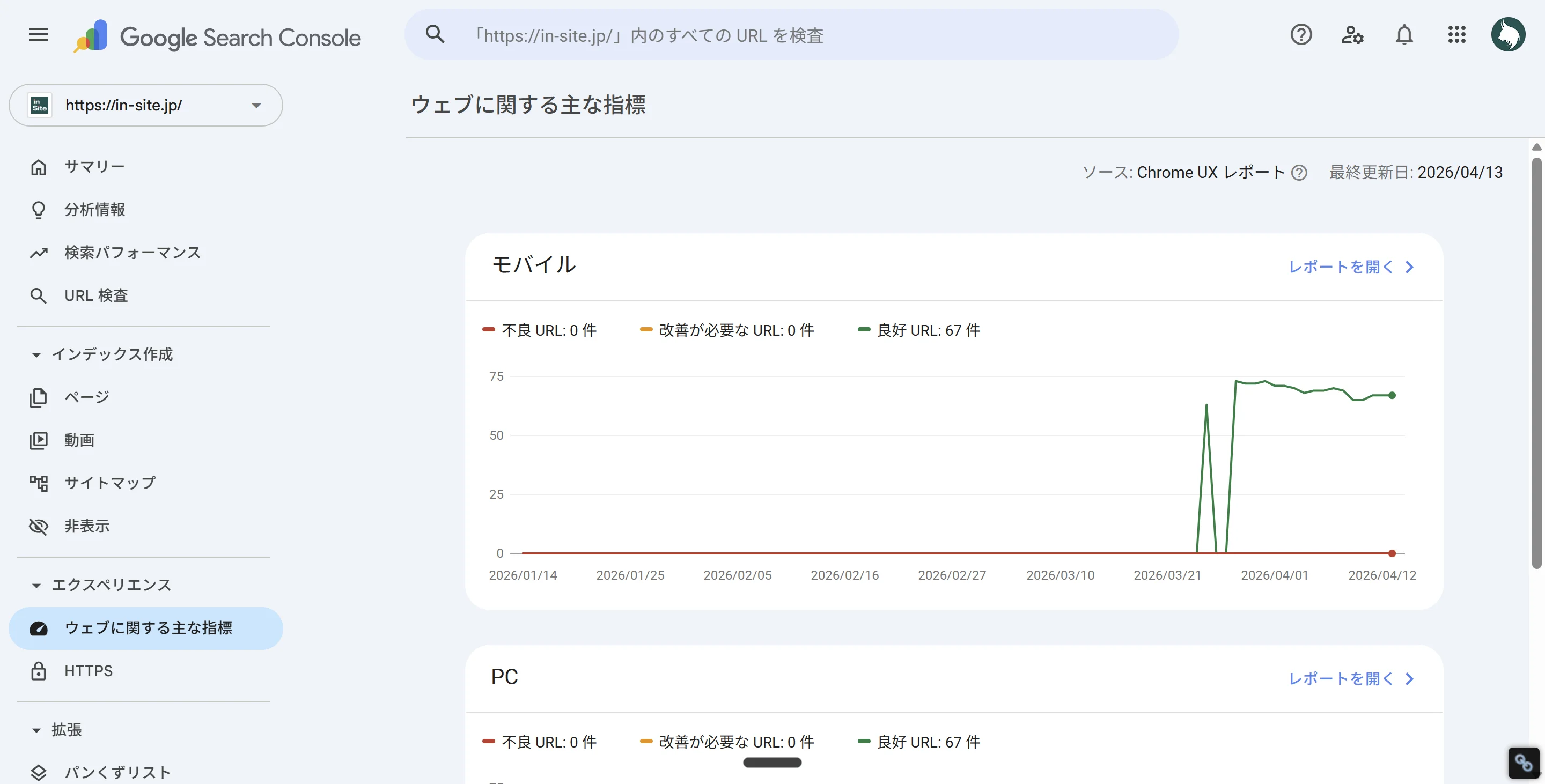The width and height of the screenshot is (1545, 784).
Task: Click the link icon at bottom right
Action: pyautogui.click(x=1524, y=763)
